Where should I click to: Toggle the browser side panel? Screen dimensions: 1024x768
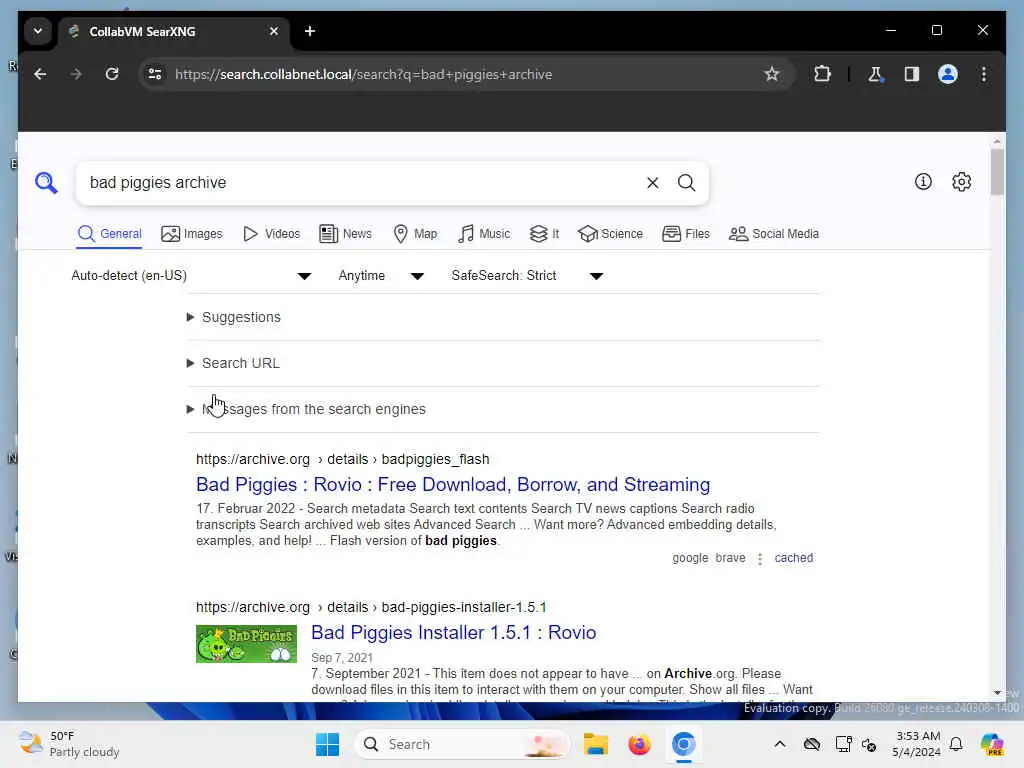tap(912, 74)
